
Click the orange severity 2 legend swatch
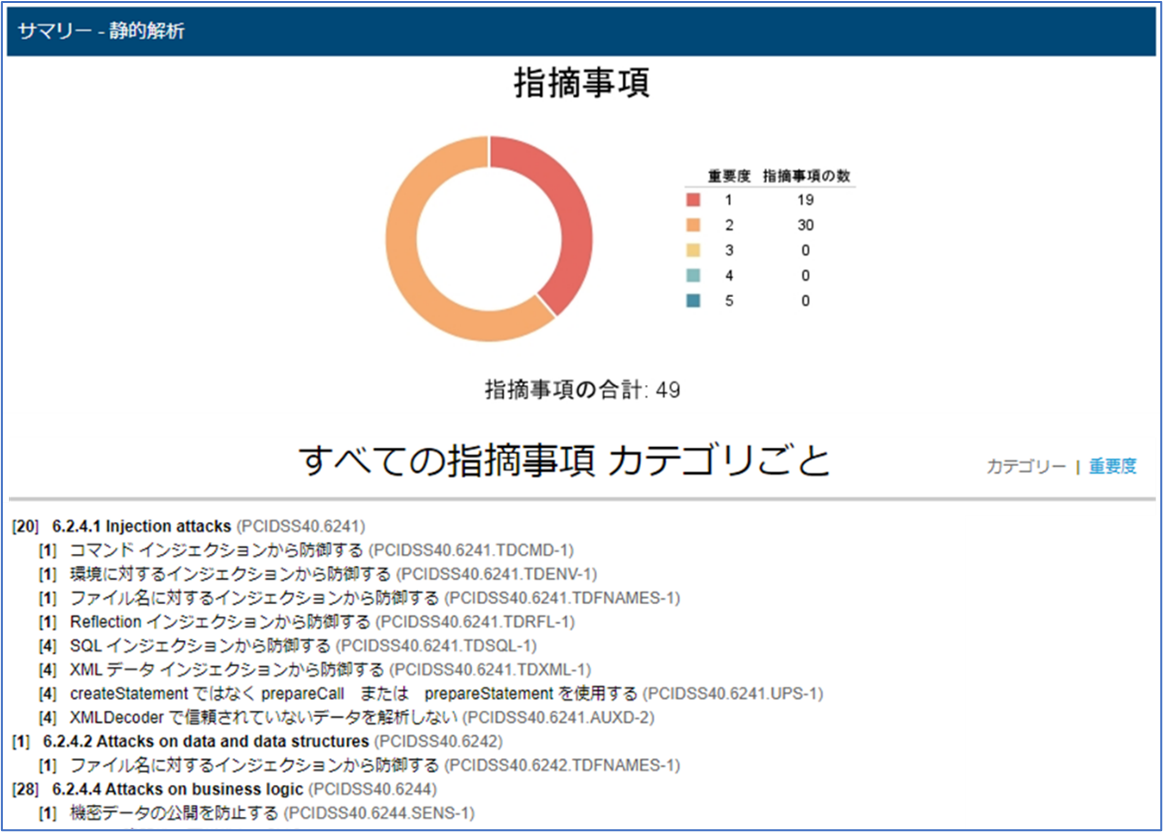(x=693, y=225)
